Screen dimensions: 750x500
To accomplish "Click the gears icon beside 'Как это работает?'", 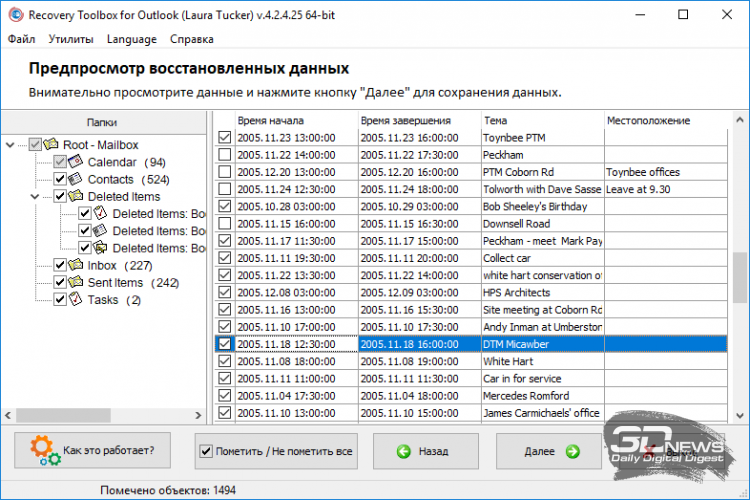I will [45, 450].
